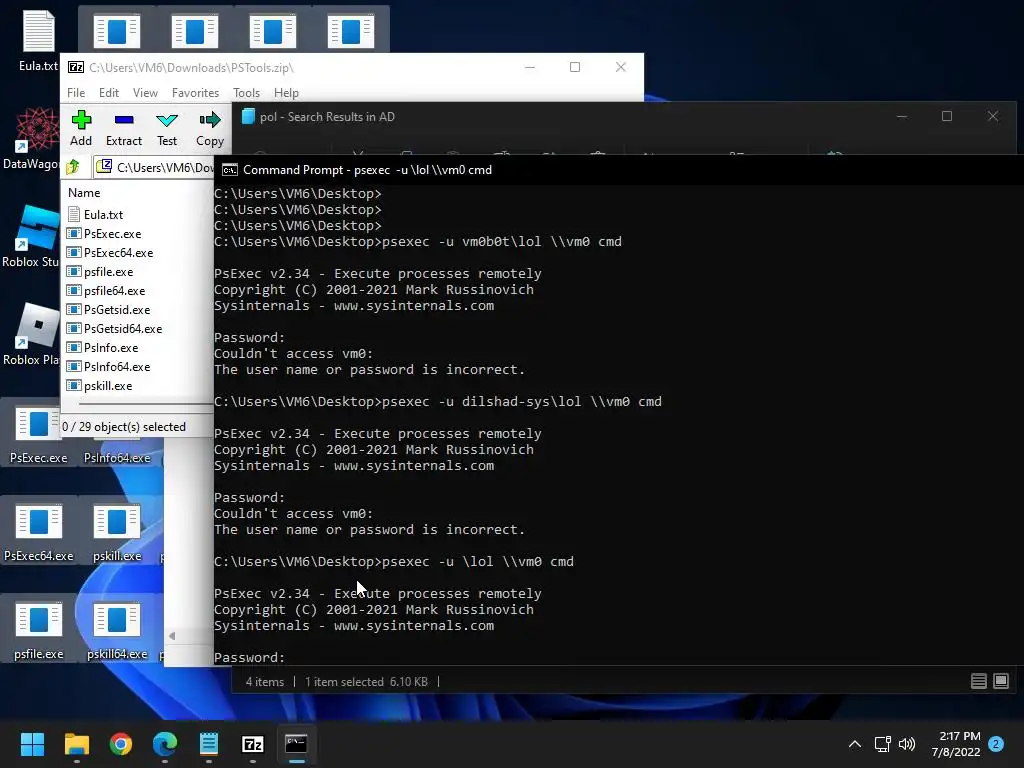
Task: Click the Add button in 7-Zip toolbar
Action: (x=81, y=129)
